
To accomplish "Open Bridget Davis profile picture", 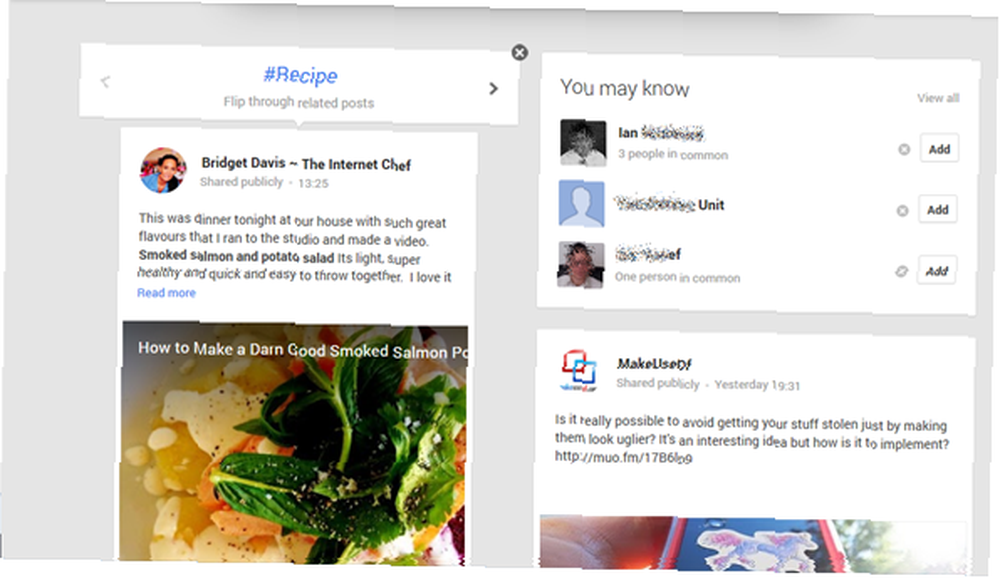I will pos(163,170).
